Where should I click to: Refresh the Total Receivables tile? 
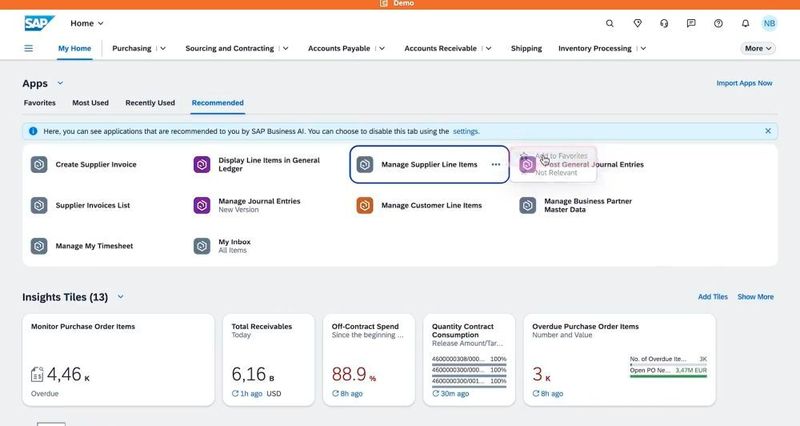click(x=235, y=393)
